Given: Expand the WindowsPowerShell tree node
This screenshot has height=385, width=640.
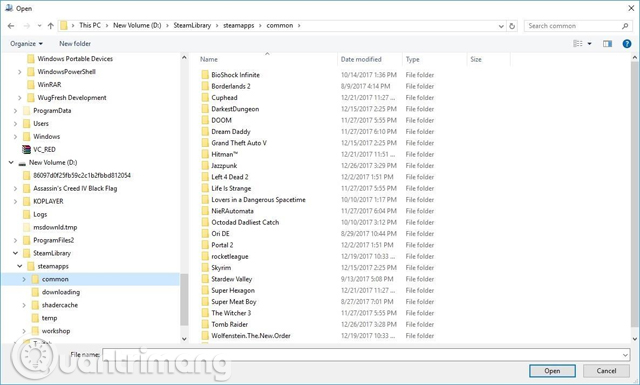Looking at the screenshot, I should [19, 72].
